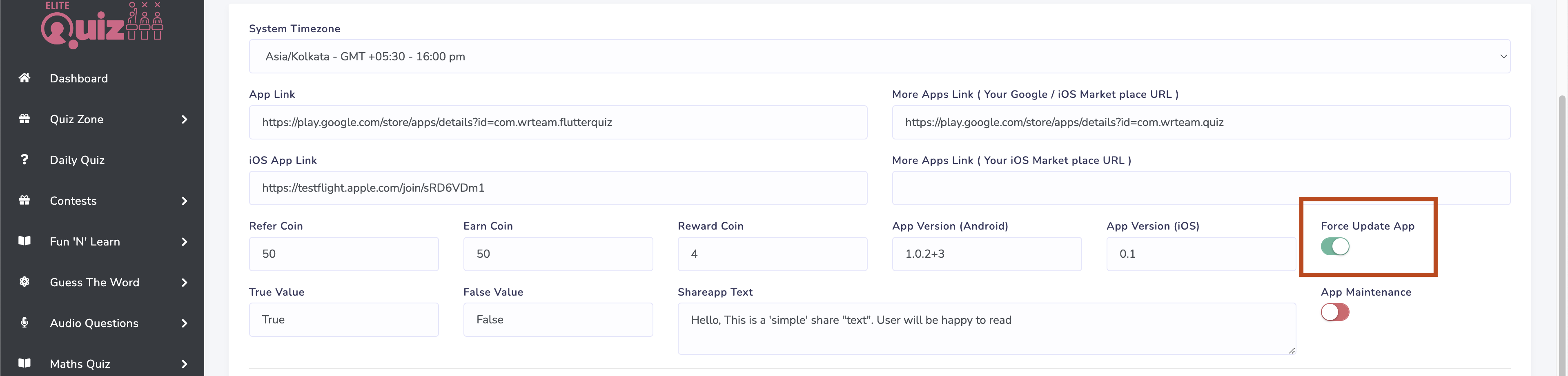1568x376 pixels.
Task: Disable the Force Update App toggle
Action: 1334,247
